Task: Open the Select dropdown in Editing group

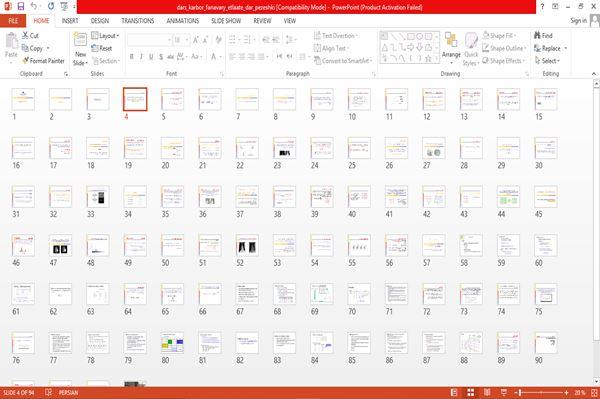Action: pyautogui.click(x=547, y=61)
